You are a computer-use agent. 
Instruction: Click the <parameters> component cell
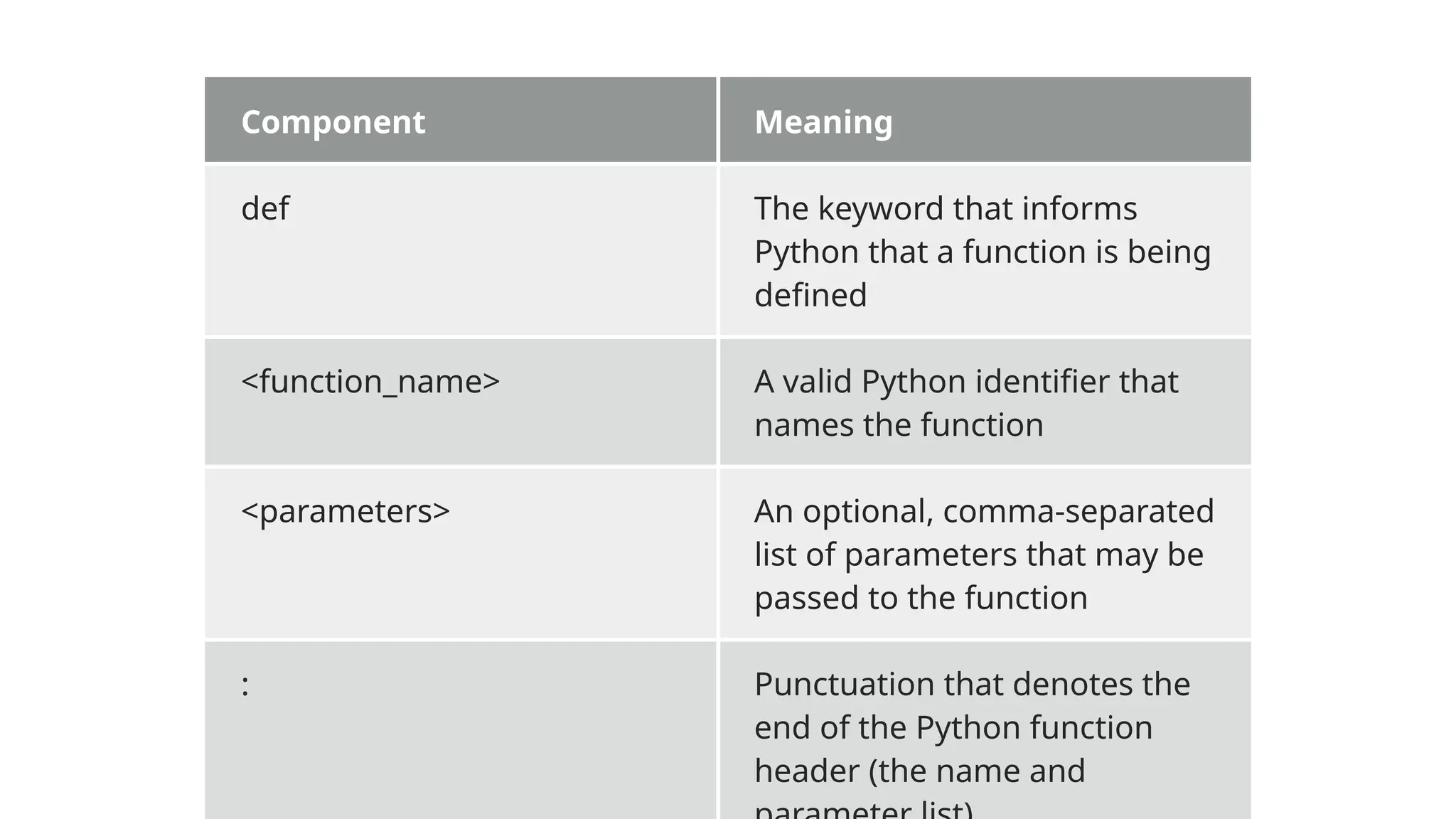click(346, 512)
